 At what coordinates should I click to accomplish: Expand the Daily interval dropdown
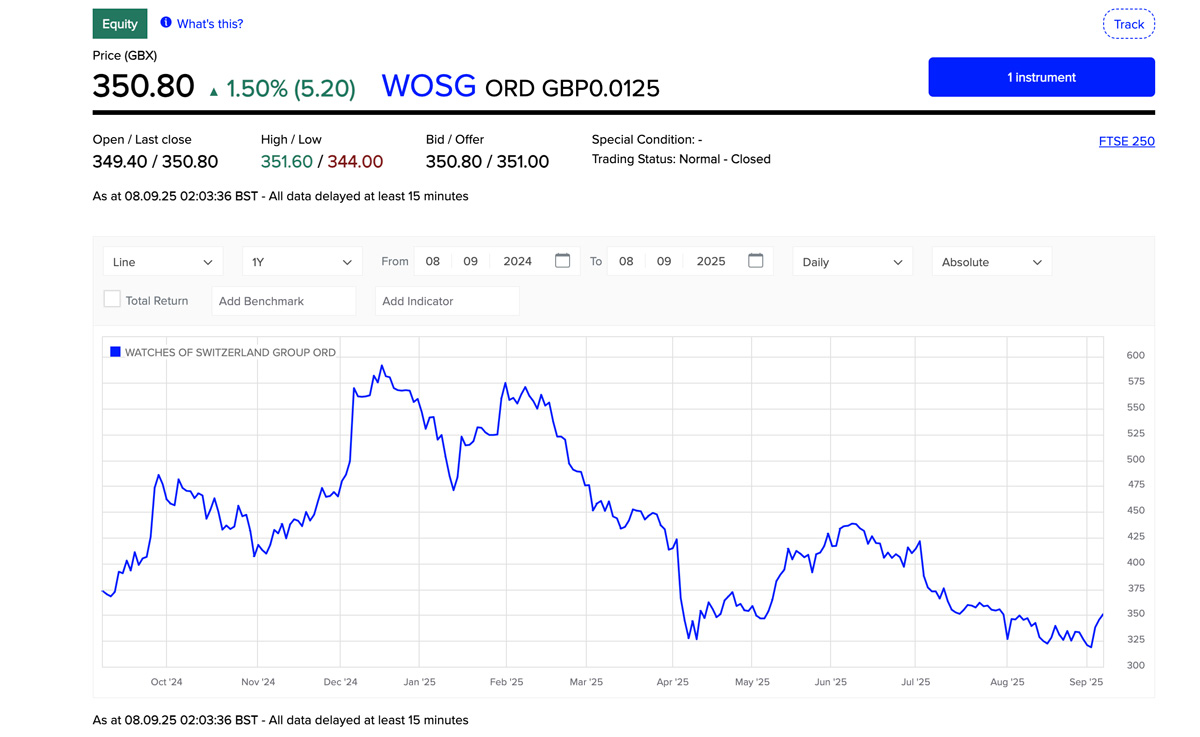click(852, 262)
